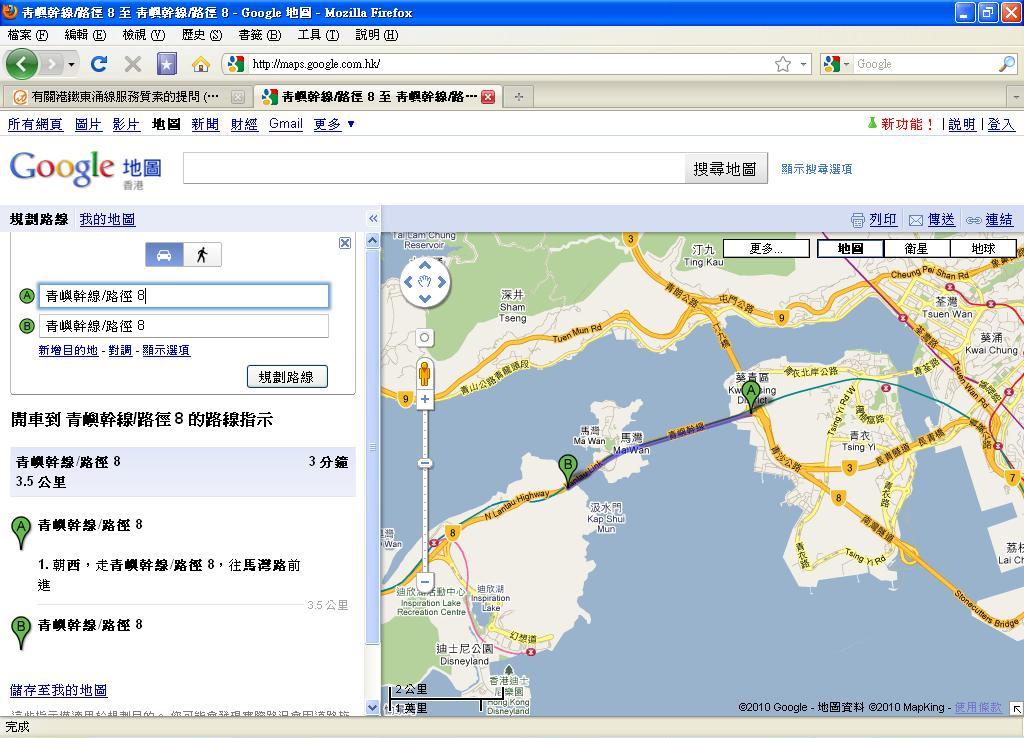Click the 新增目的地 link
Image resolution: width=1024 pixels, height=738 pixels.
[69, 351]
